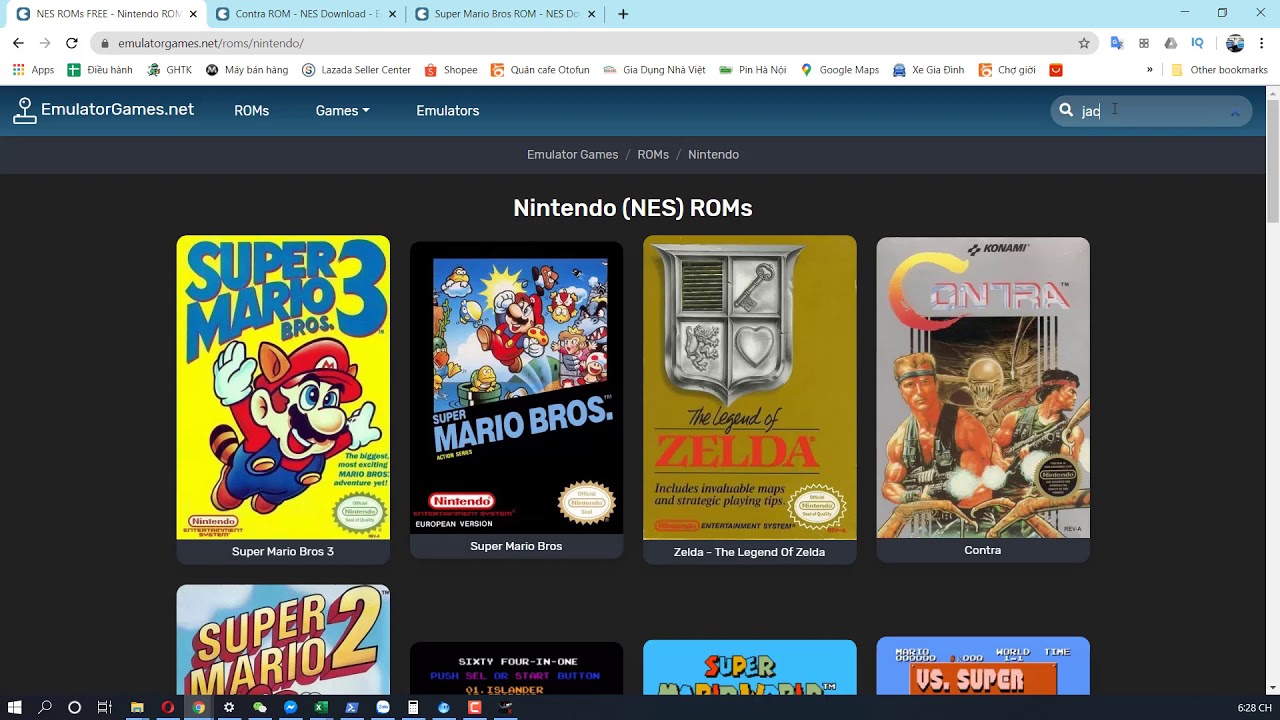The width and height of the screenshot is (1280, 720).
Task: Expand the Games dropdown in the navbar
Action: tap(342, 111)
